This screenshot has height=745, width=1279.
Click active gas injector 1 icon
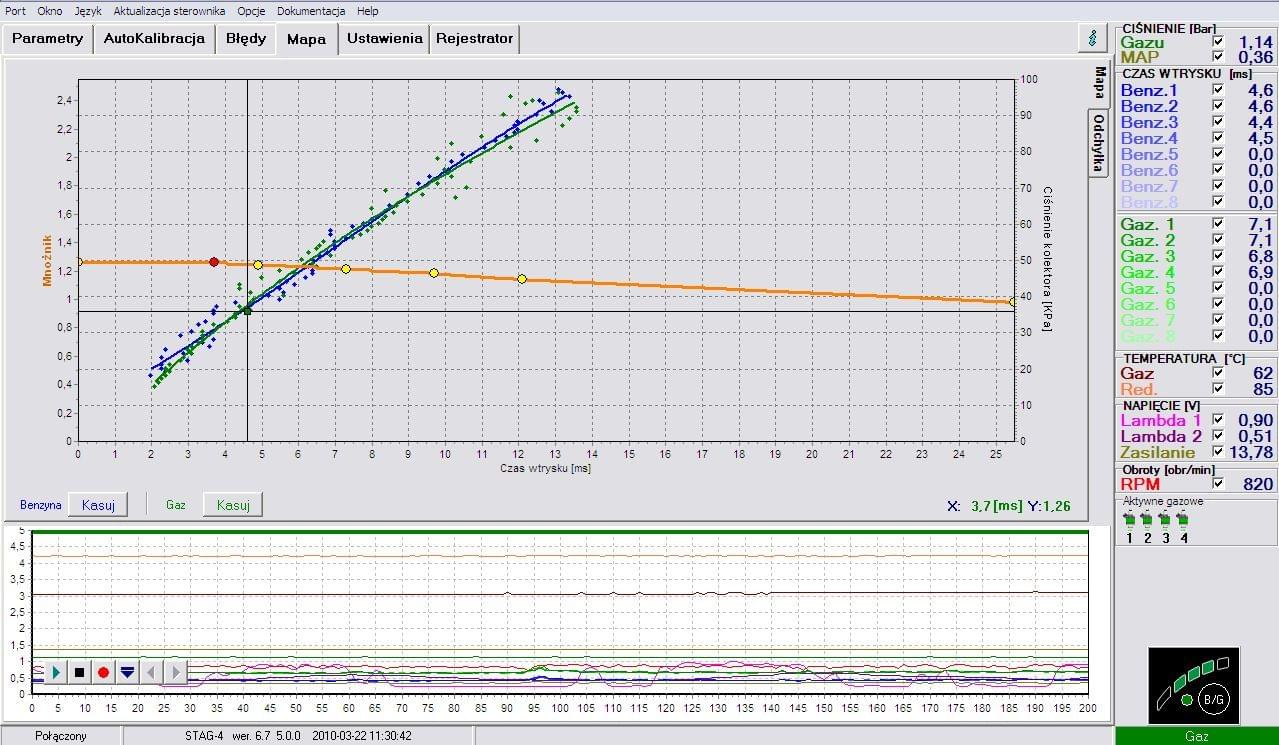tap(1129, 519)
